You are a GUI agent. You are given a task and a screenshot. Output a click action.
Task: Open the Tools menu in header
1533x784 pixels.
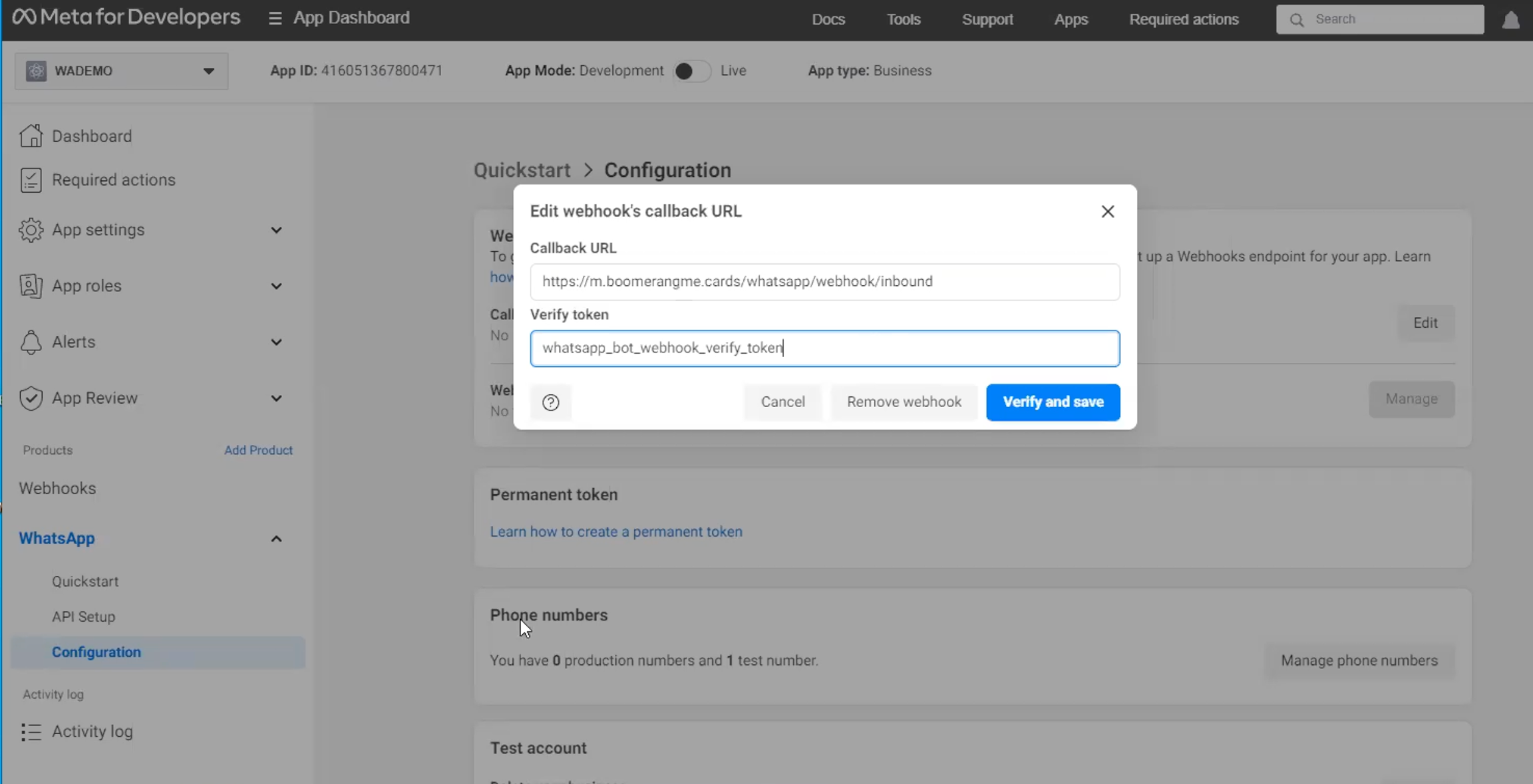coord(903,19)
